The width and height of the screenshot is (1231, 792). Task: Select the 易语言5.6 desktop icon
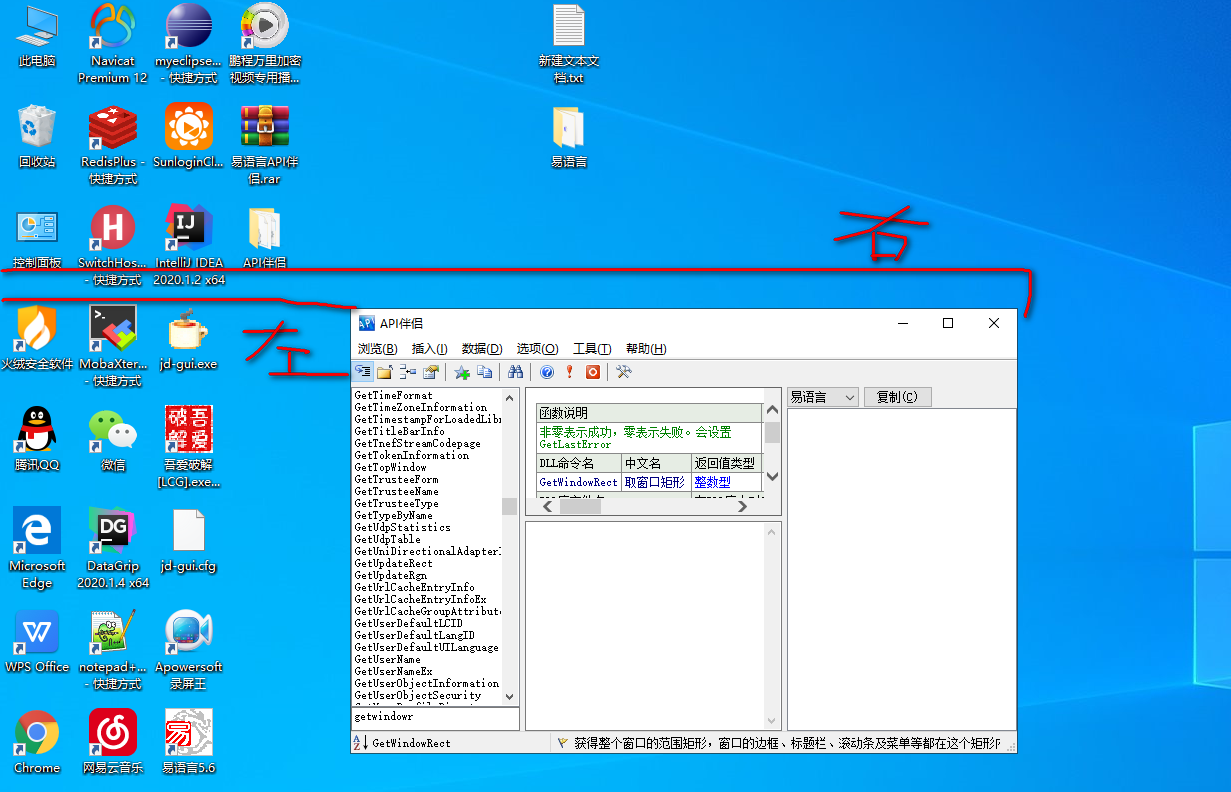[x=189, y=743]
